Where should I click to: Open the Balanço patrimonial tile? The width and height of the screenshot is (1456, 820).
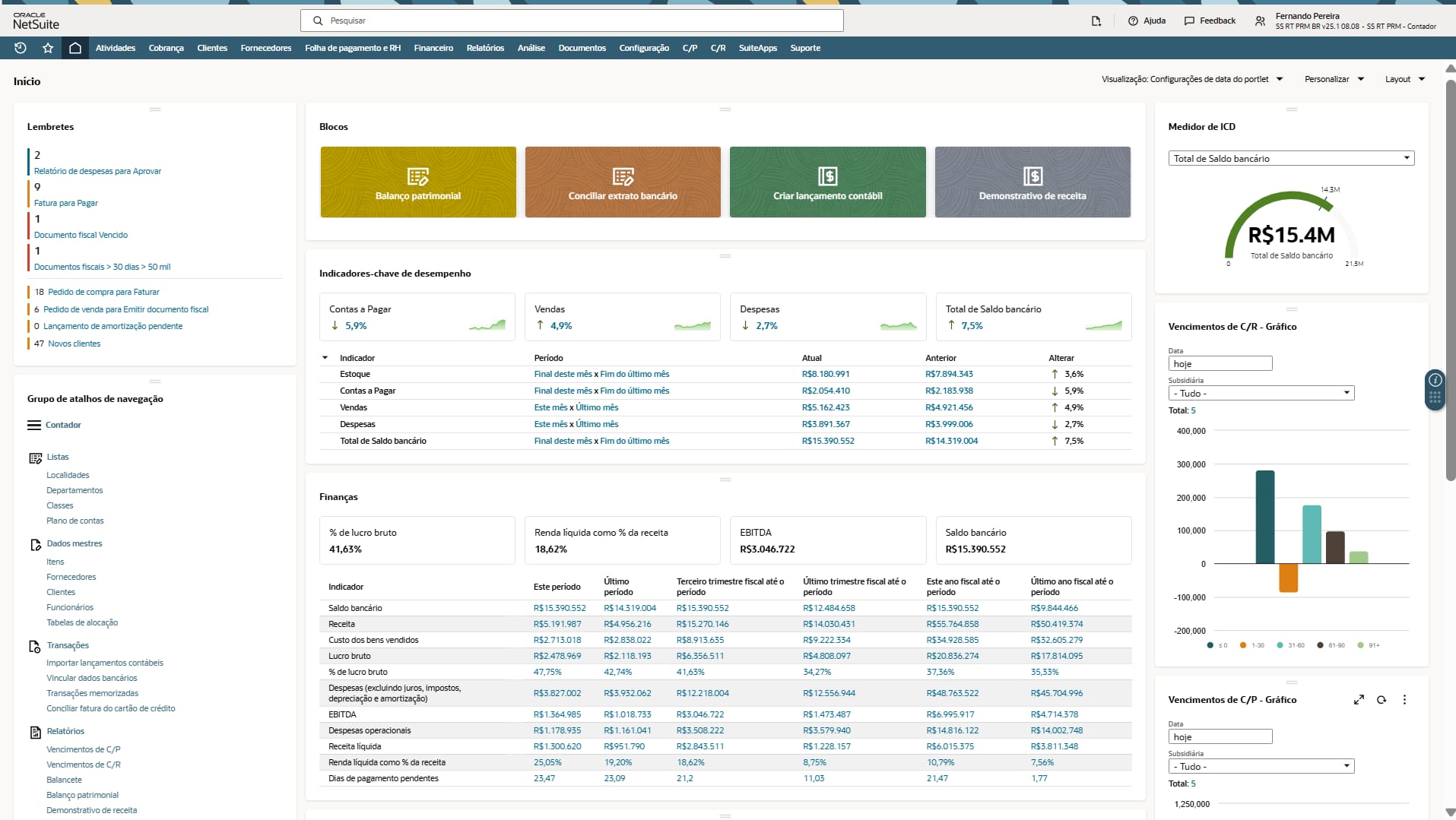tap(417, 182)
